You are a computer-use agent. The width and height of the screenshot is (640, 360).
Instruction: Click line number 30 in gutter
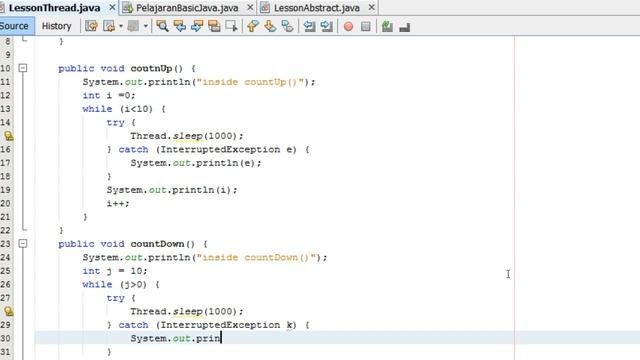[x=5, y=338]
